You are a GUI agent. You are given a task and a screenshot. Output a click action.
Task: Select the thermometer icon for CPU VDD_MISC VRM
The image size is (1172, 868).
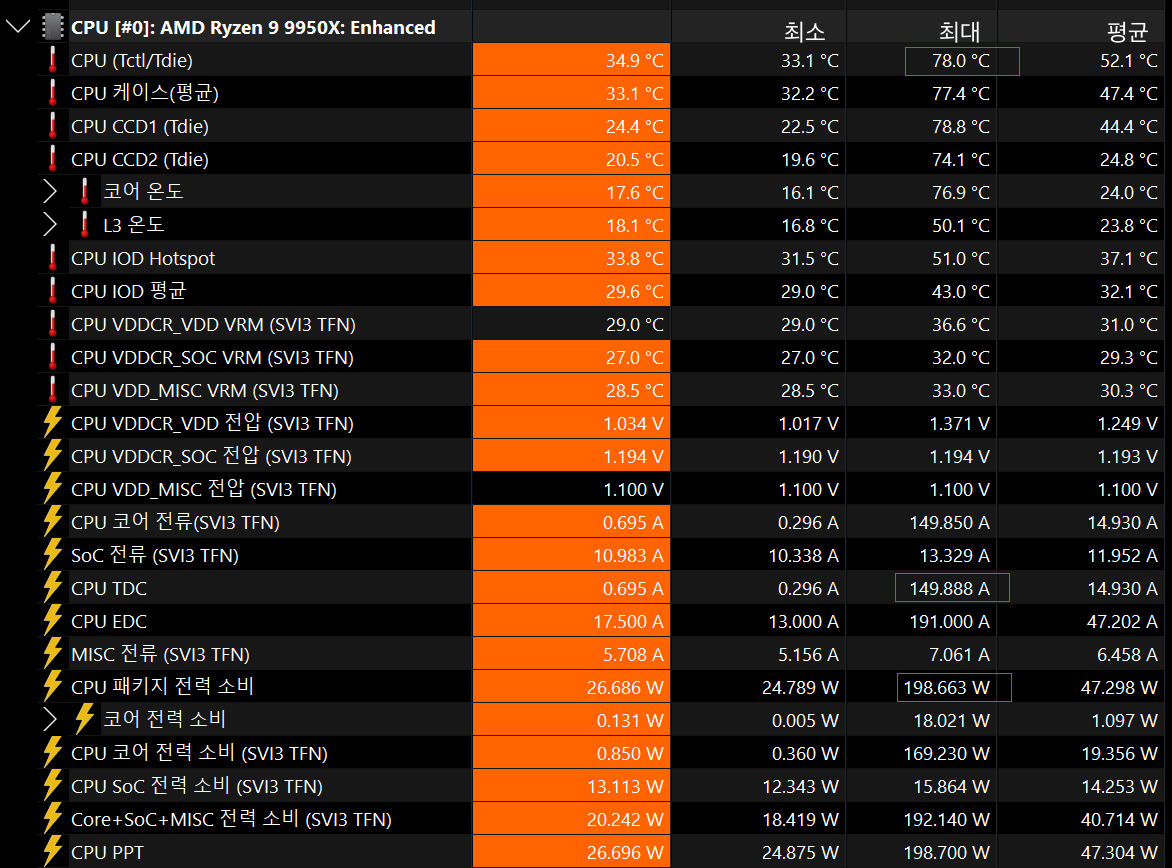tap(52, 390)
